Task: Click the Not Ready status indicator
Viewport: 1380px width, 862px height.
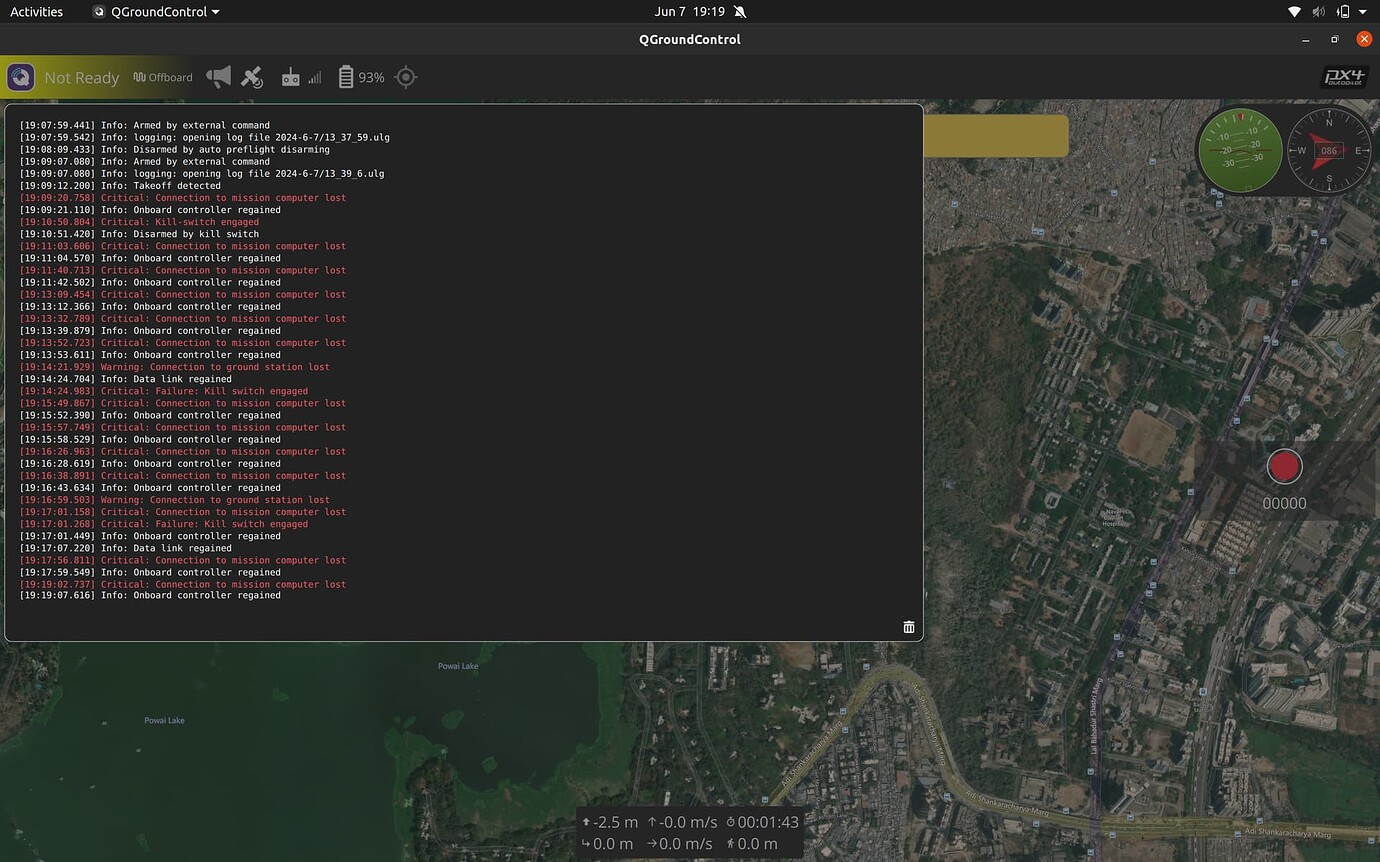Action: pos(82,77)
